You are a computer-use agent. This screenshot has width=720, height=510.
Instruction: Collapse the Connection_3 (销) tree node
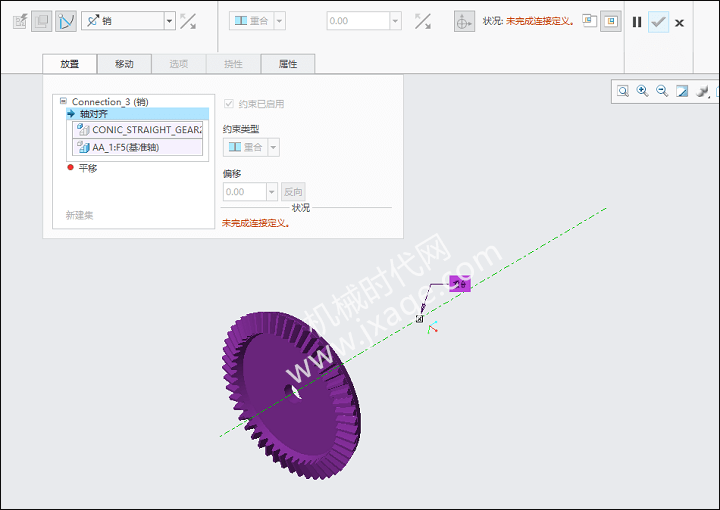[63, 101]
